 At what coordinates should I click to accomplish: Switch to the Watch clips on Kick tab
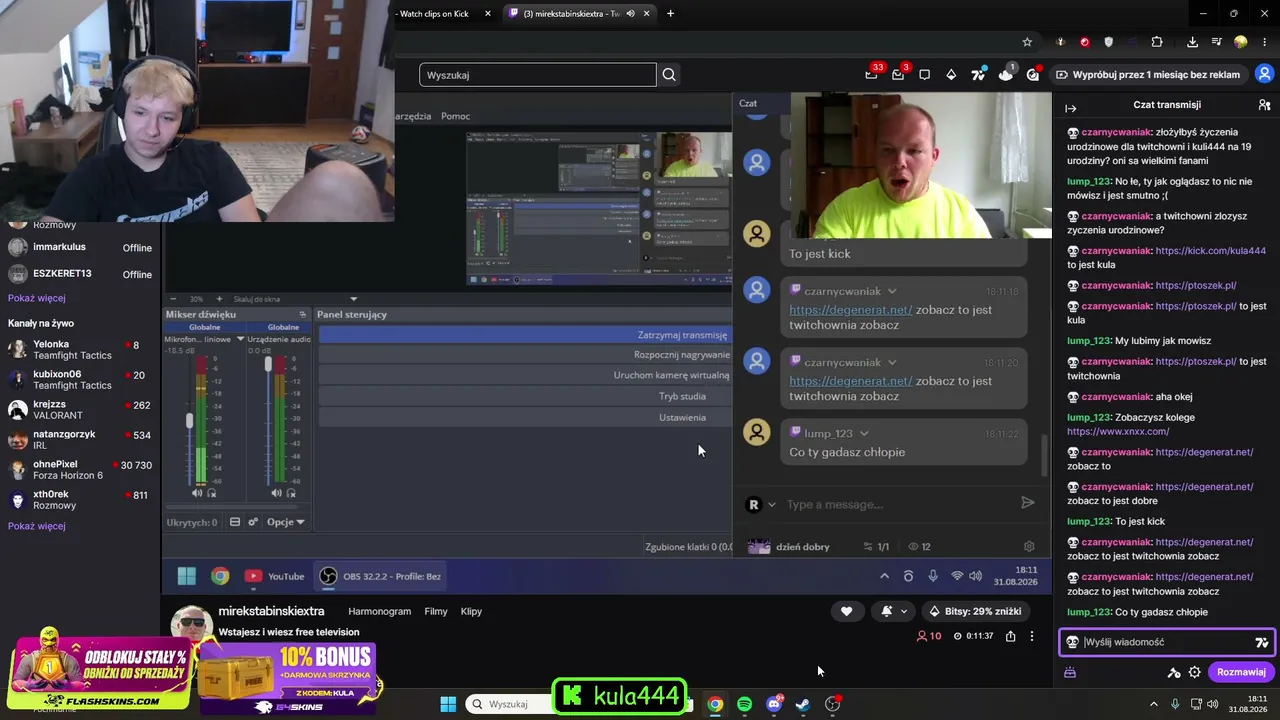click(x=434, y=13)
